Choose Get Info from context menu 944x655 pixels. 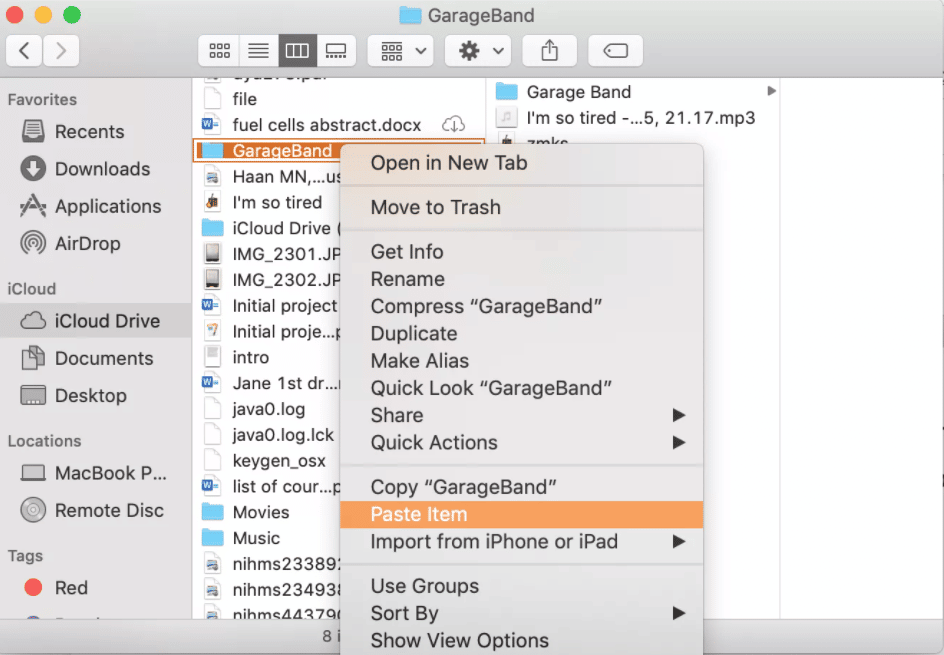click(521, 252)
